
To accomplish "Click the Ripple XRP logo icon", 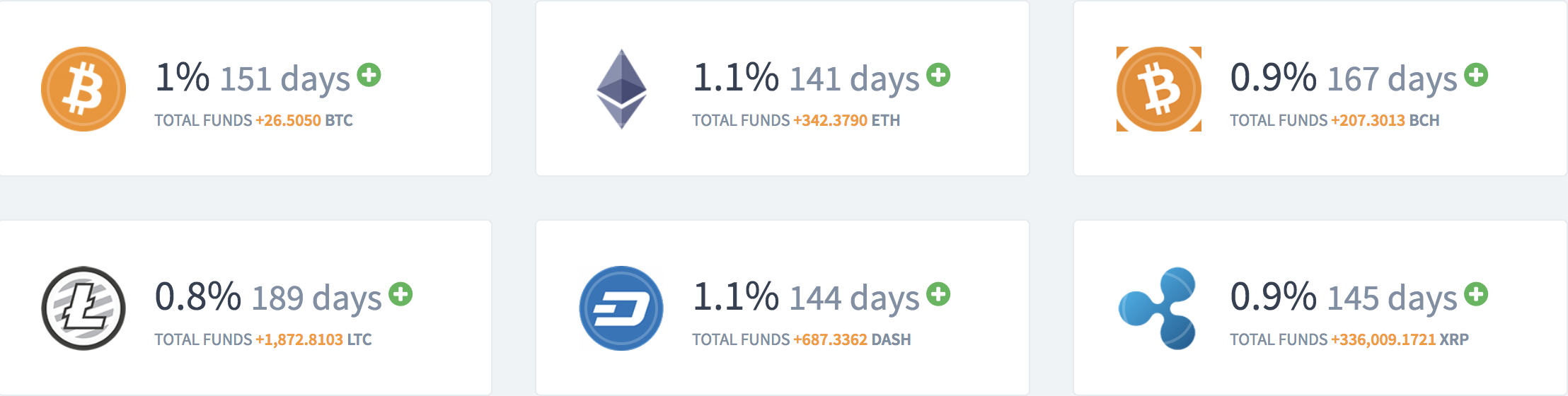I will pyautogui.click(x=1158, y=308).
